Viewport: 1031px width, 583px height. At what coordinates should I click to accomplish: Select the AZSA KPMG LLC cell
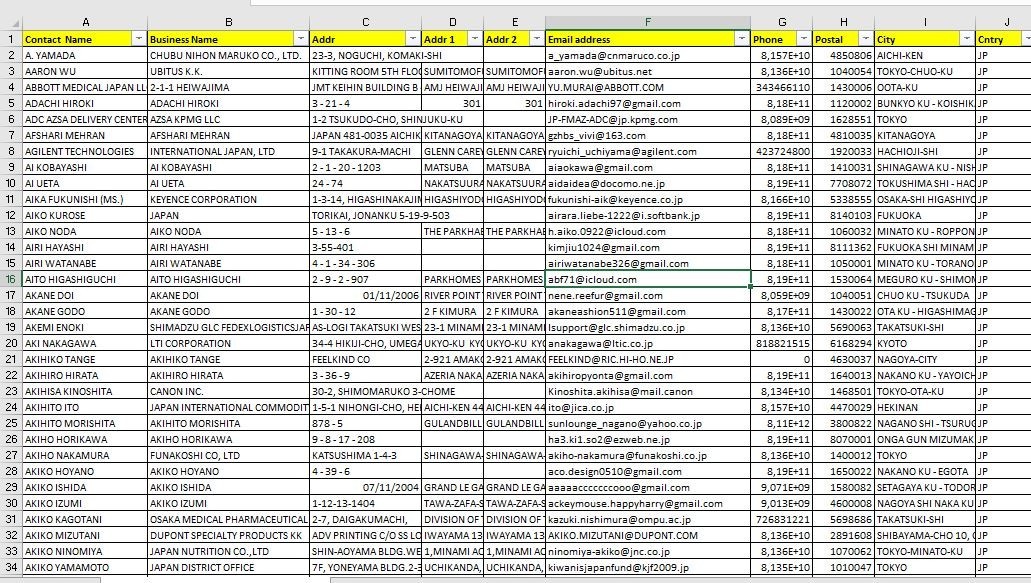pyautogui.click(x=228, y=120)
